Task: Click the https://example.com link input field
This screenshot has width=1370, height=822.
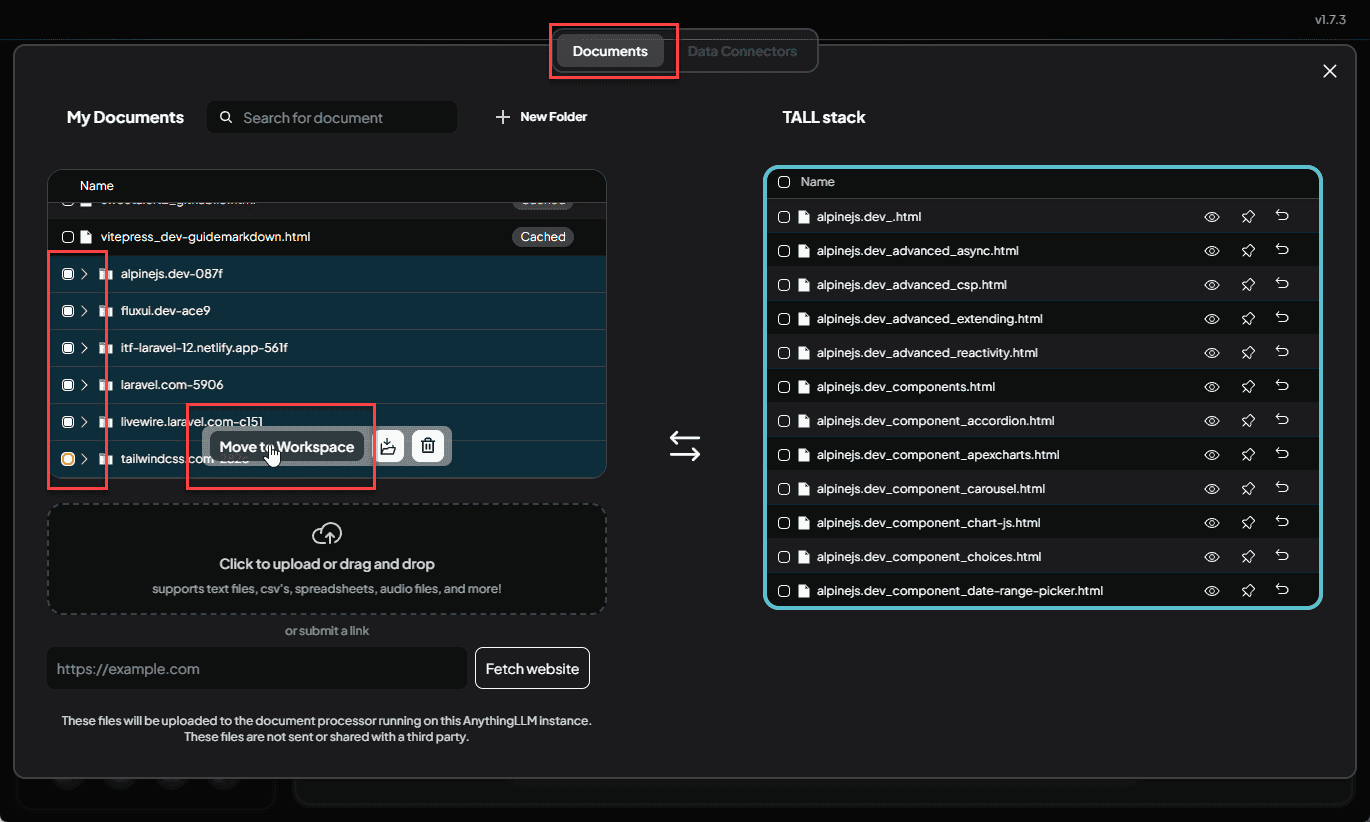Action: pyautogui.click(x=257, y=668)
